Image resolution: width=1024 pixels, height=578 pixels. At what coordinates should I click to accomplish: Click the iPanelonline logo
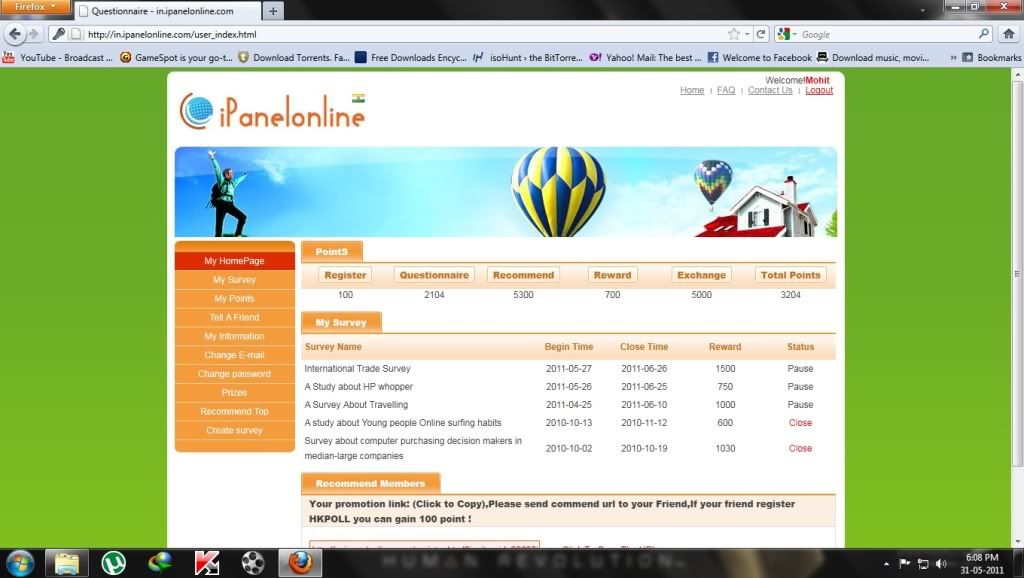point(272,111)
